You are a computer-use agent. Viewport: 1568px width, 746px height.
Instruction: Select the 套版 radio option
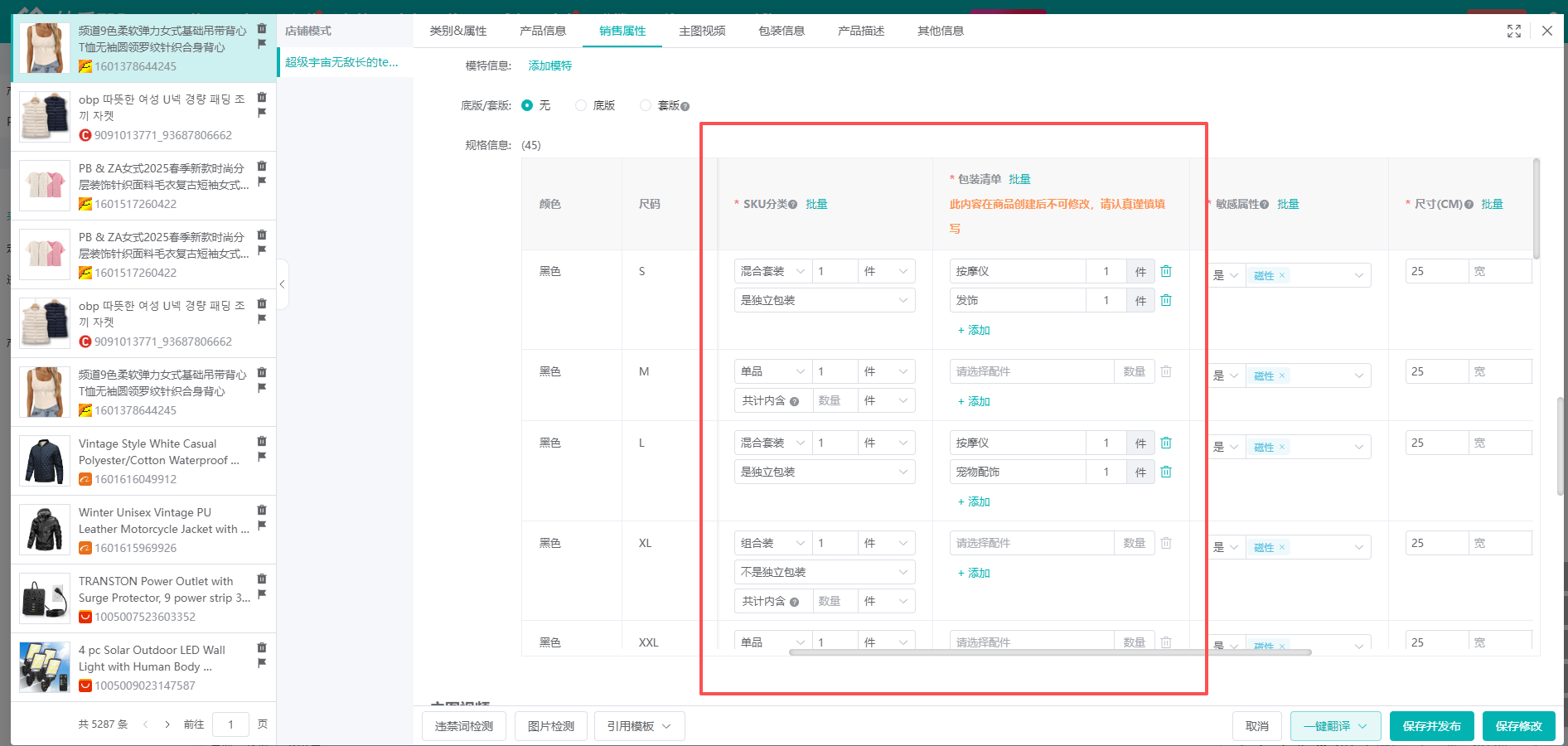pyautogui.click(x=646, y=105)
